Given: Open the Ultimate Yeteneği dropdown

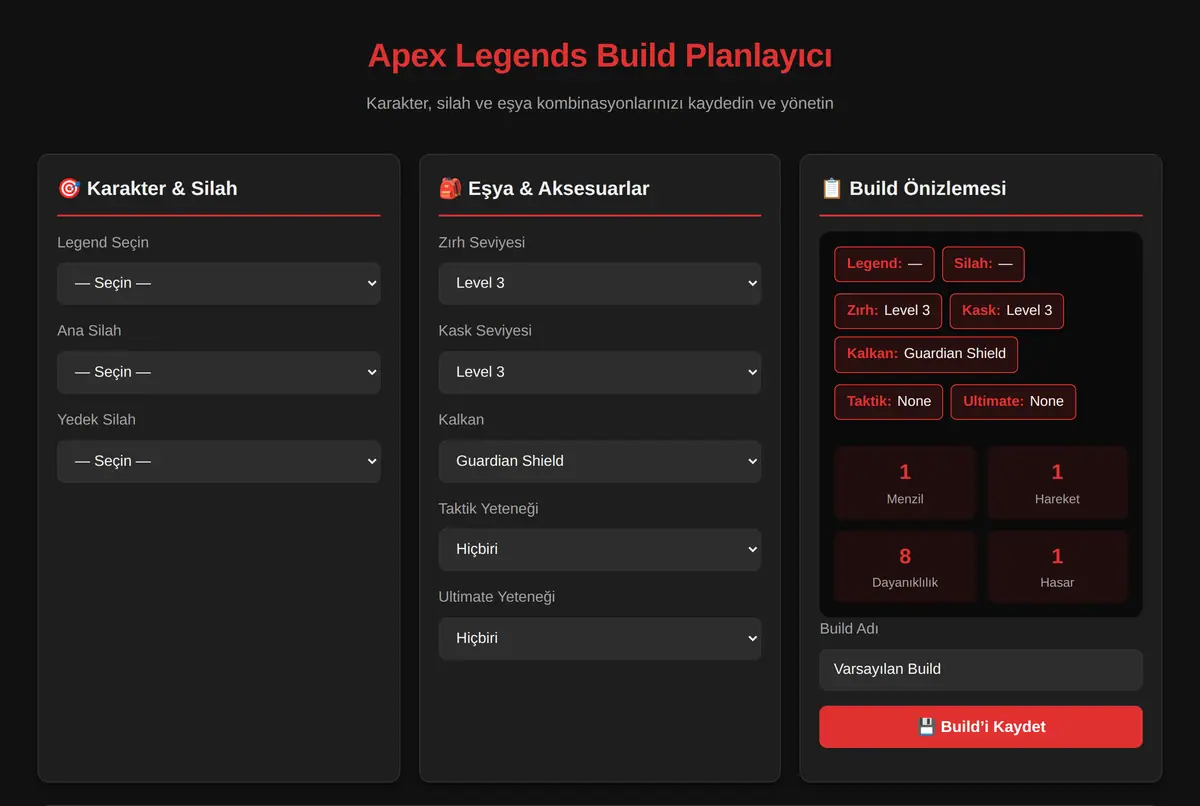Looking at the screenshot, I should pyautogui.click(x=599, y=638).
